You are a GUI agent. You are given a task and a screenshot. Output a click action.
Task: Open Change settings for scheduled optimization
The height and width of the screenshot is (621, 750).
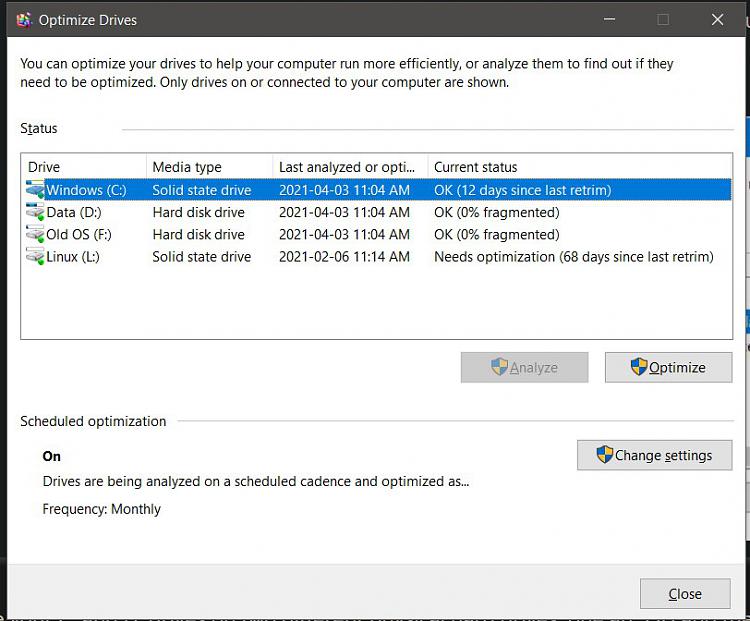[x=654, y=455]
